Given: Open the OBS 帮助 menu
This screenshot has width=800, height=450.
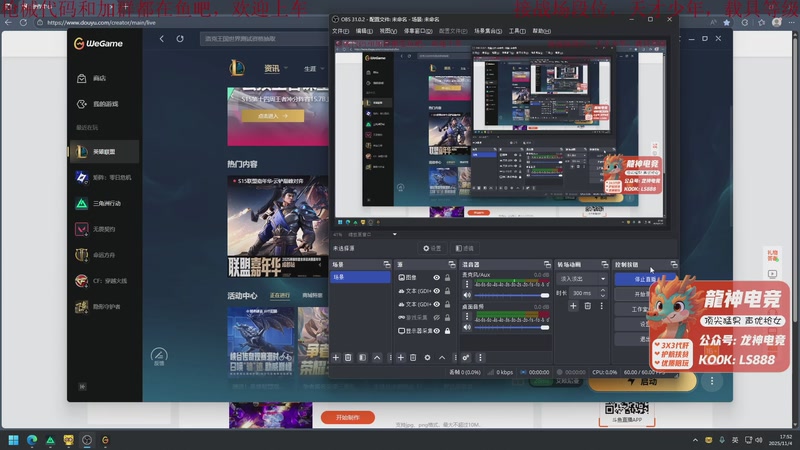Looking at the screenshot, I should pos(541,31).
